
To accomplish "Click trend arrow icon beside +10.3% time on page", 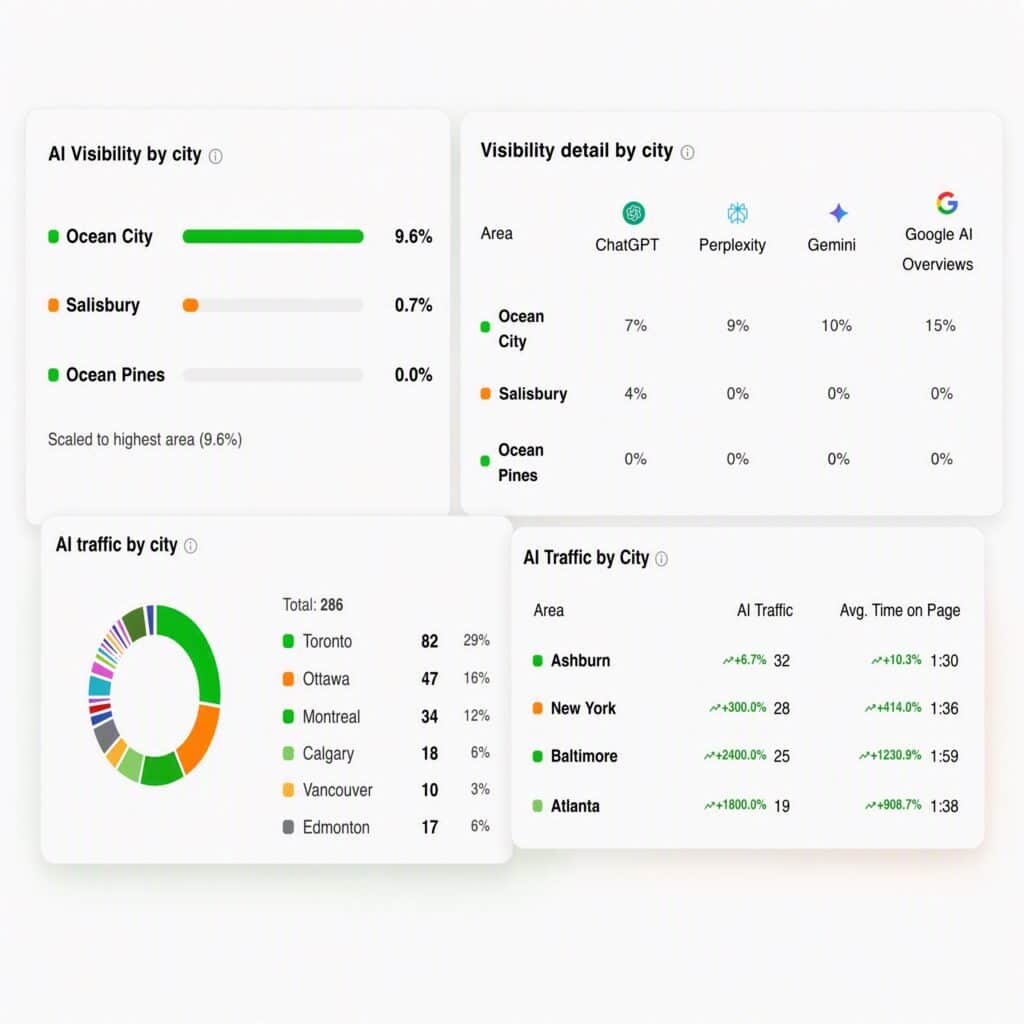I will click(x=876, y=661).
